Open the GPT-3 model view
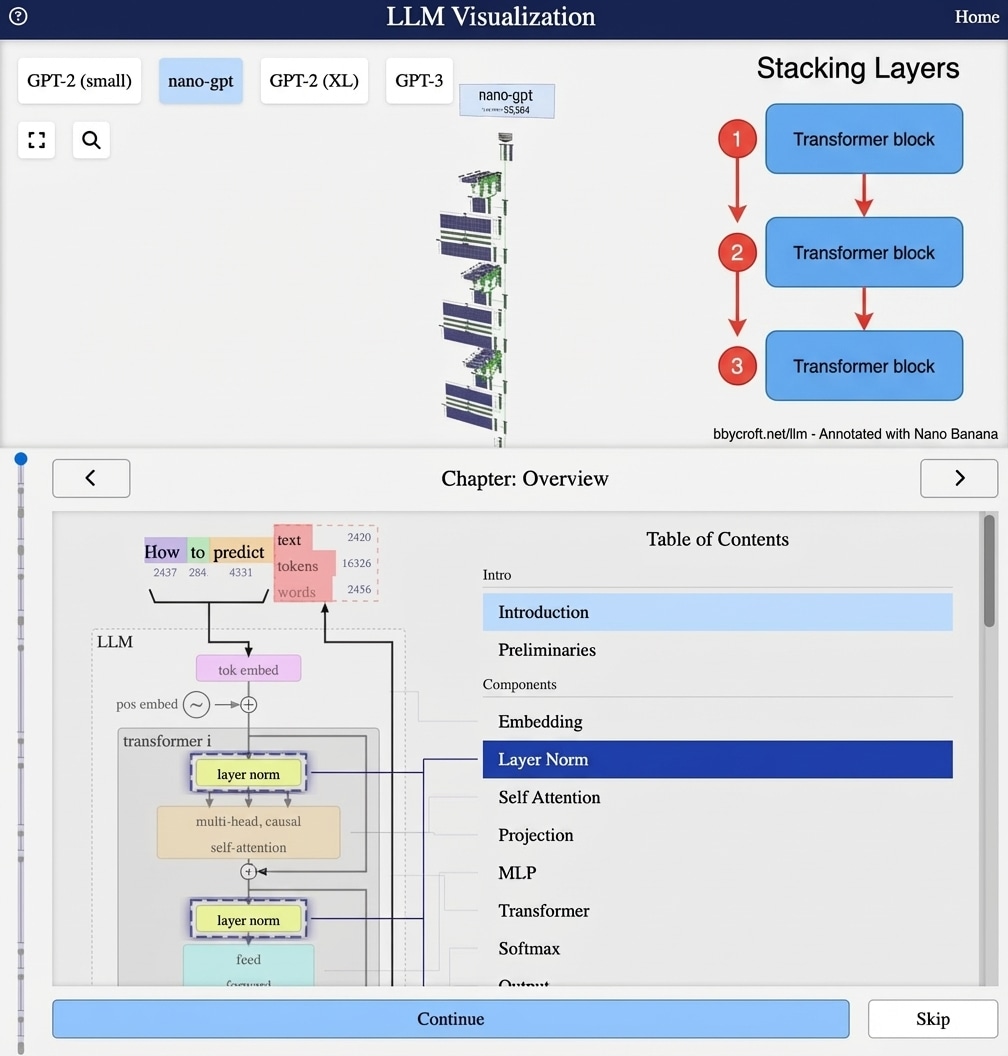 419,81
